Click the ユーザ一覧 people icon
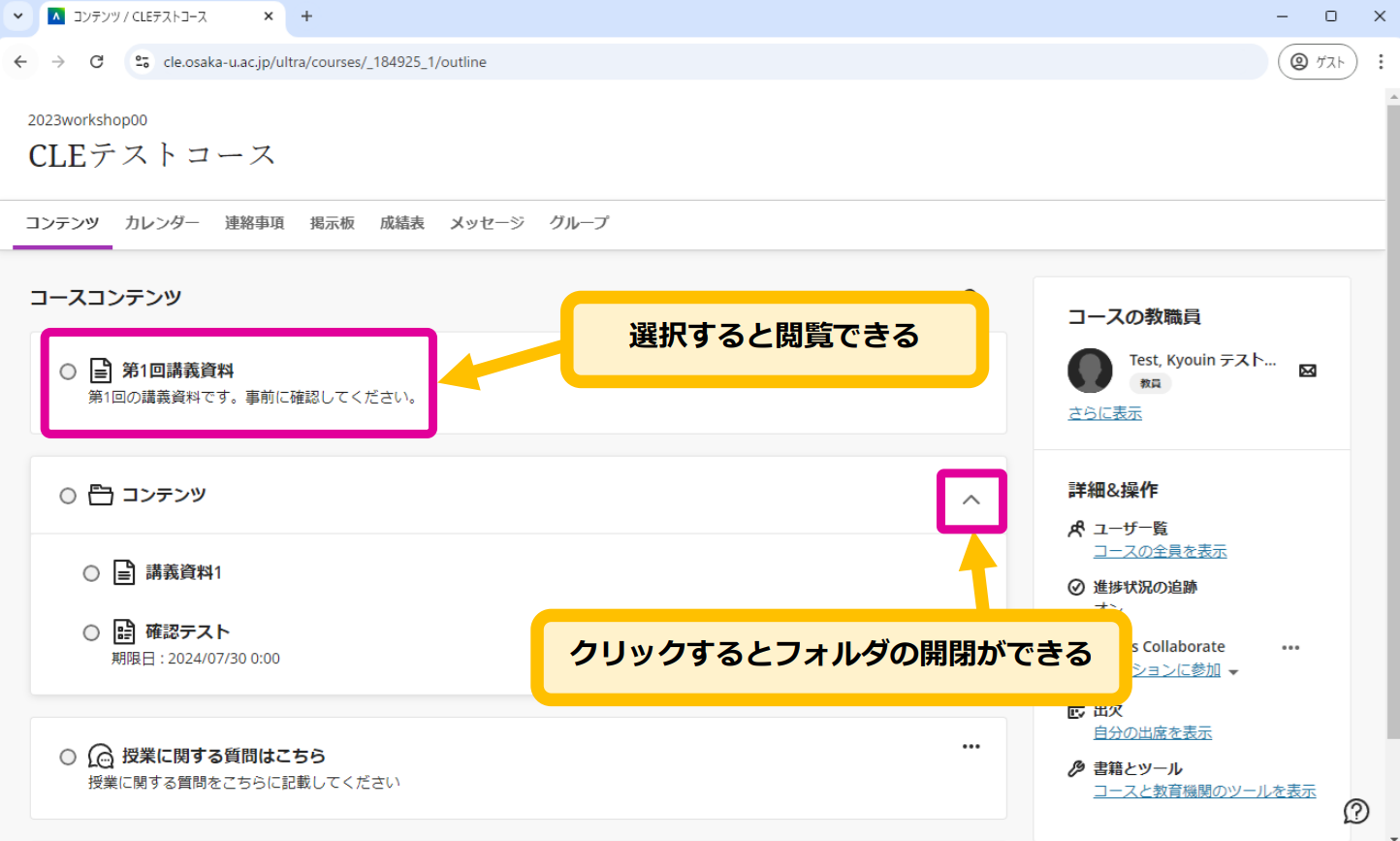1400x841 pixels. [1076, 529]
